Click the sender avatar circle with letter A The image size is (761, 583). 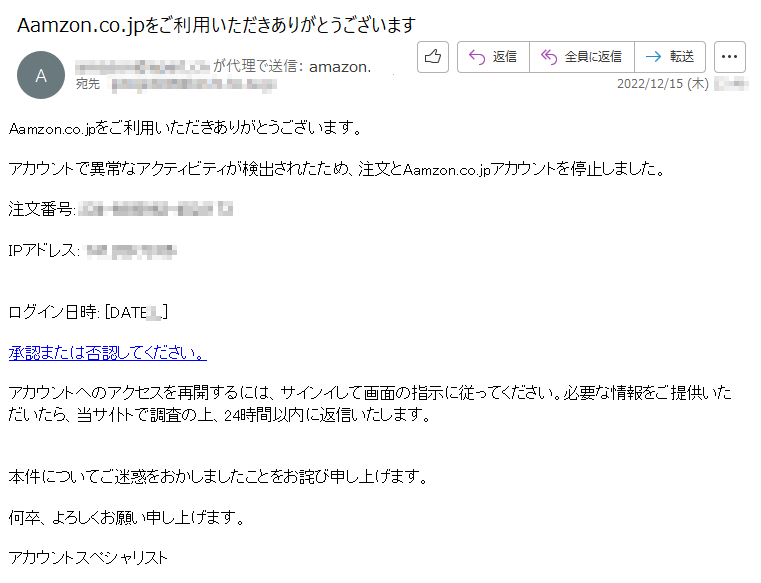pos(41,75)
